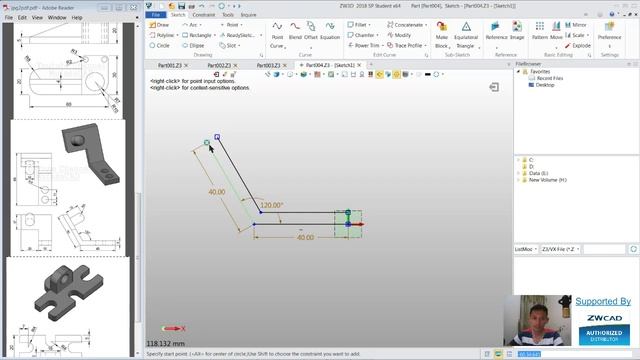Open the Help menu in Adobe Reader
The image size is (640, 360).
tap(77, 18)
